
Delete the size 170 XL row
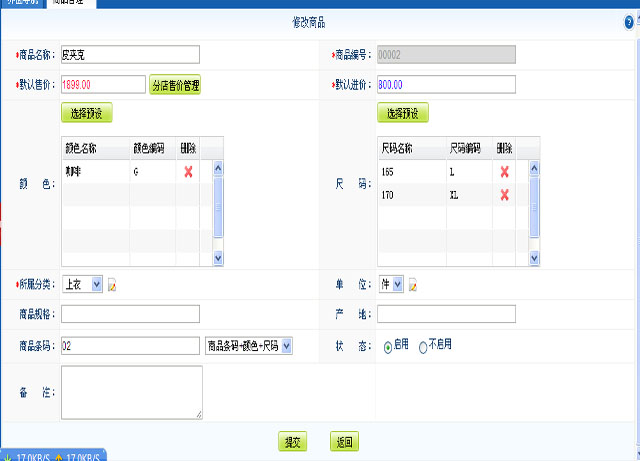pyautogui.click(x=504, y=195)
